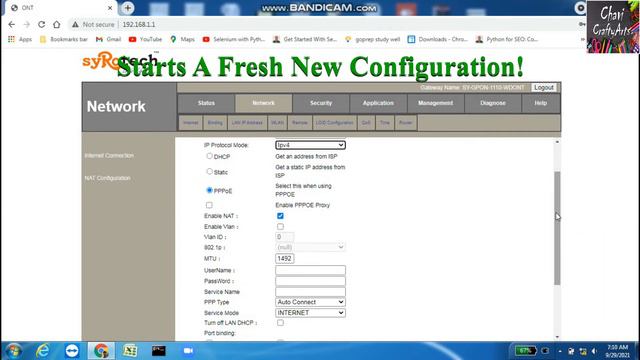The width and height of the screenshot is (640, 360).
Task: Open Zoom from the taskbar
Action: pyautogui.click(x=188, y=351)
